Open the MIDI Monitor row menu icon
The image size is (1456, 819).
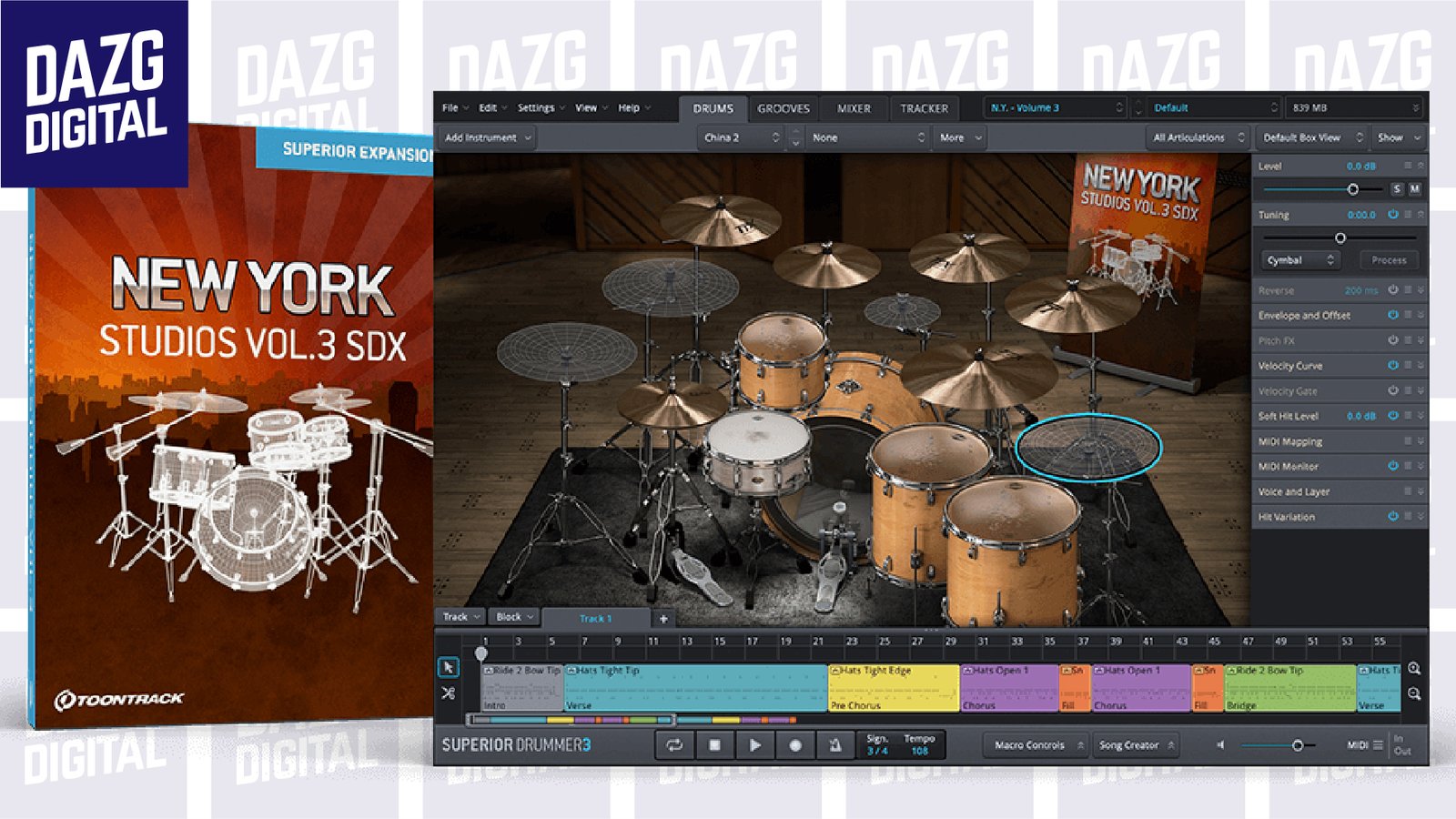coord(1407,466)
